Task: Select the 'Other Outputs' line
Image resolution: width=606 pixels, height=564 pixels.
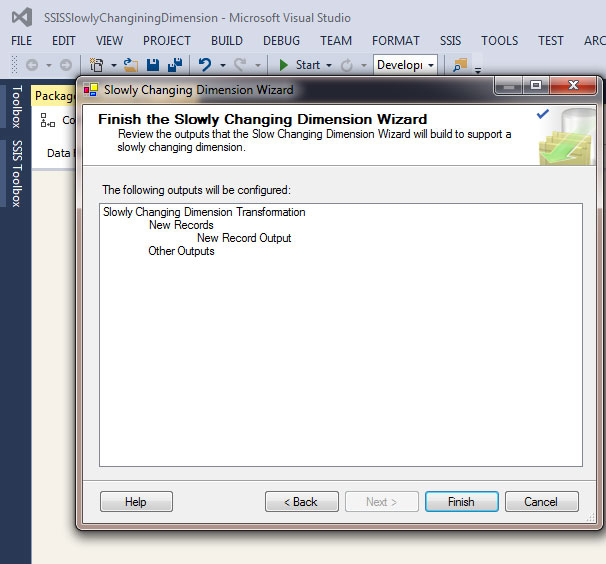Action: point(181,251)
